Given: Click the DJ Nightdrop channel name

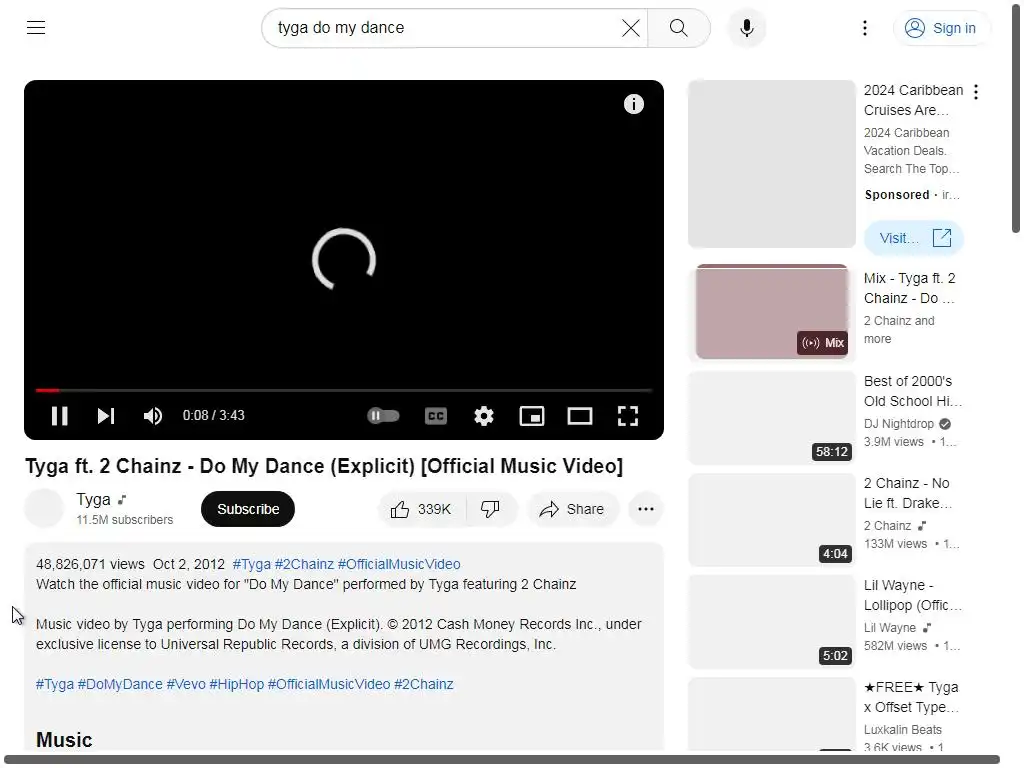Looking at the screenshot, I should (x=899, y=424).
